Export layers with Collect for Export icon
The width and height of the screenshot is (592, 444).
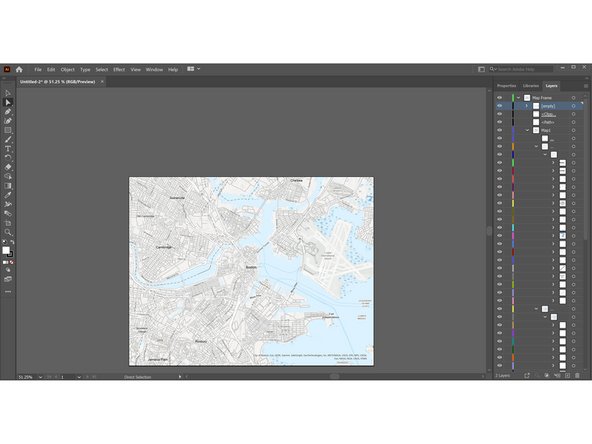[527, 376]
